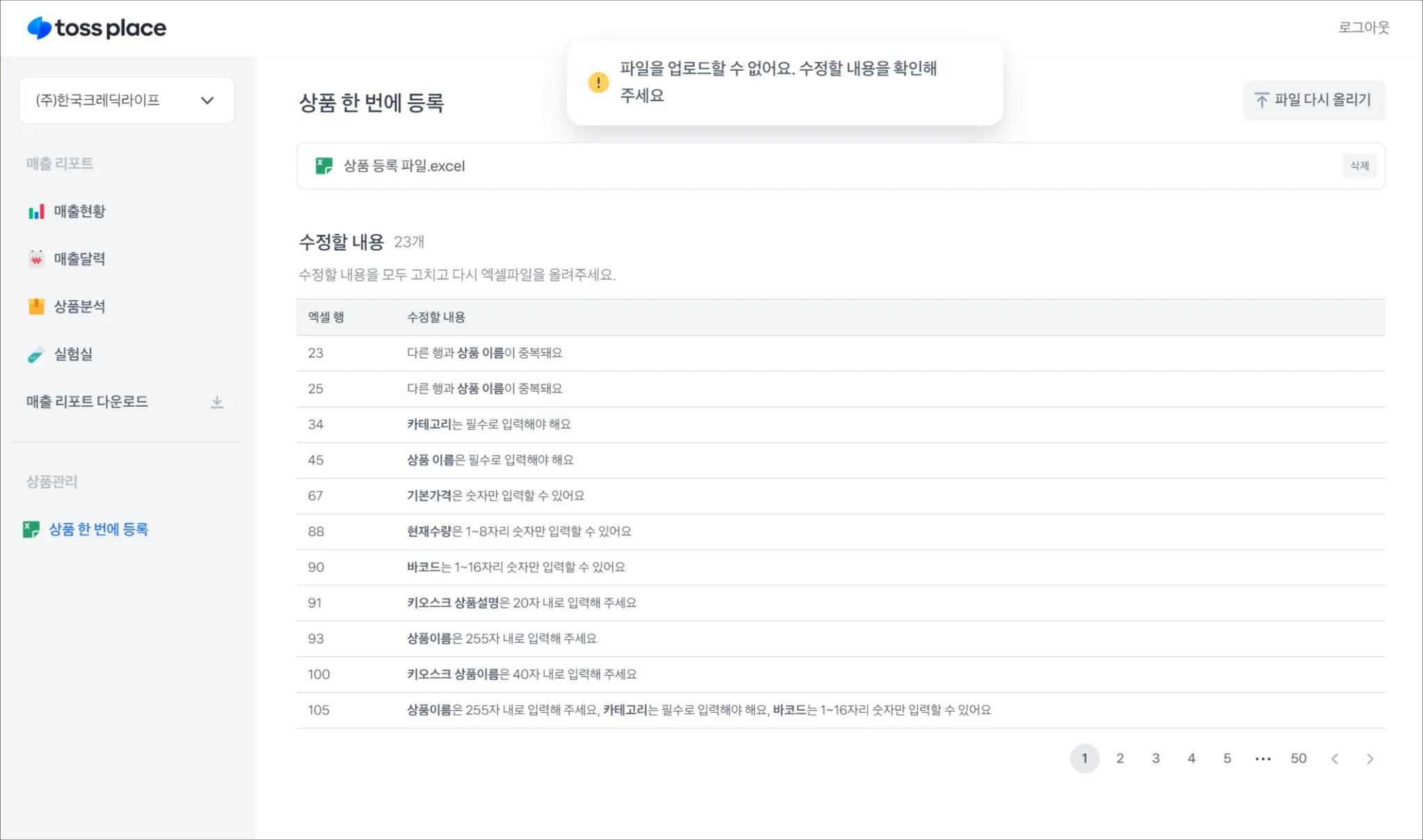The height and width of the screenshot is (840, 1423).
Task: Click the excel file icon for 상품 등록 파일
Action: [324, 166]
